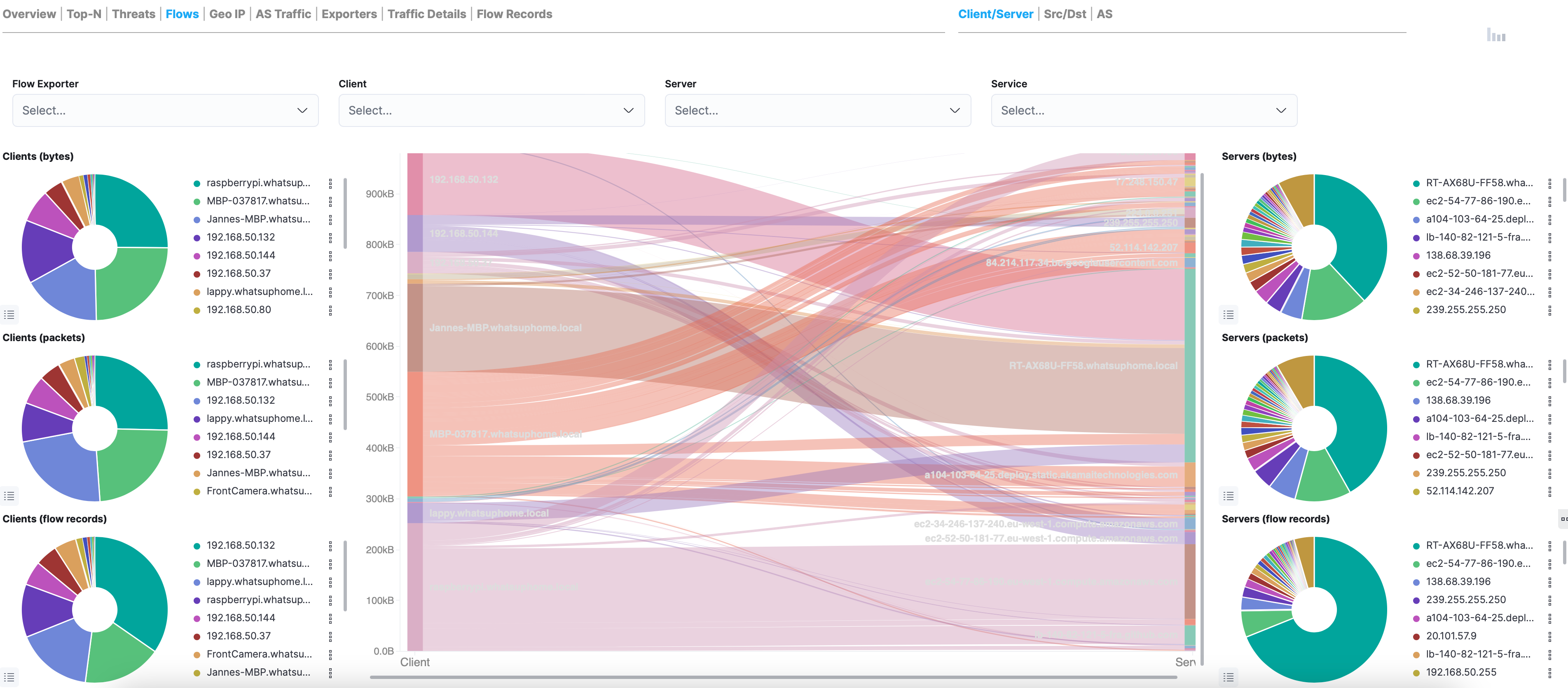
Task: Open the Flow Exporter dropdown
Action: [x=165, y=110]
